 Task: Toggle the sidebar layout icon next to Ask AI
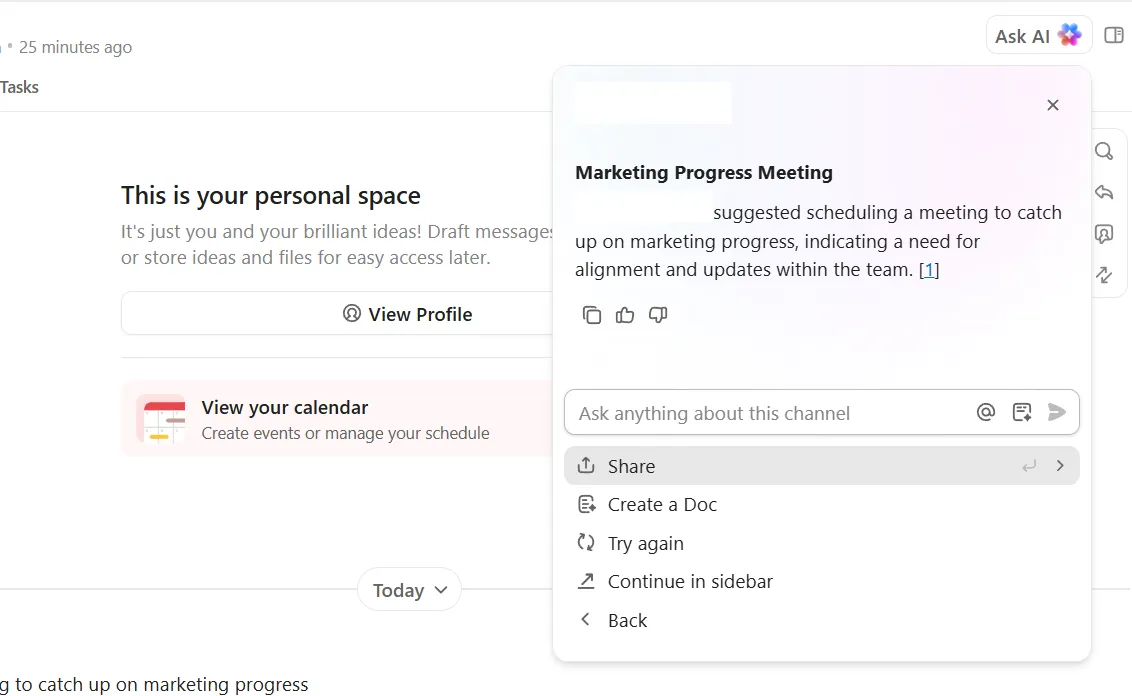click(x=1114, y=35)
